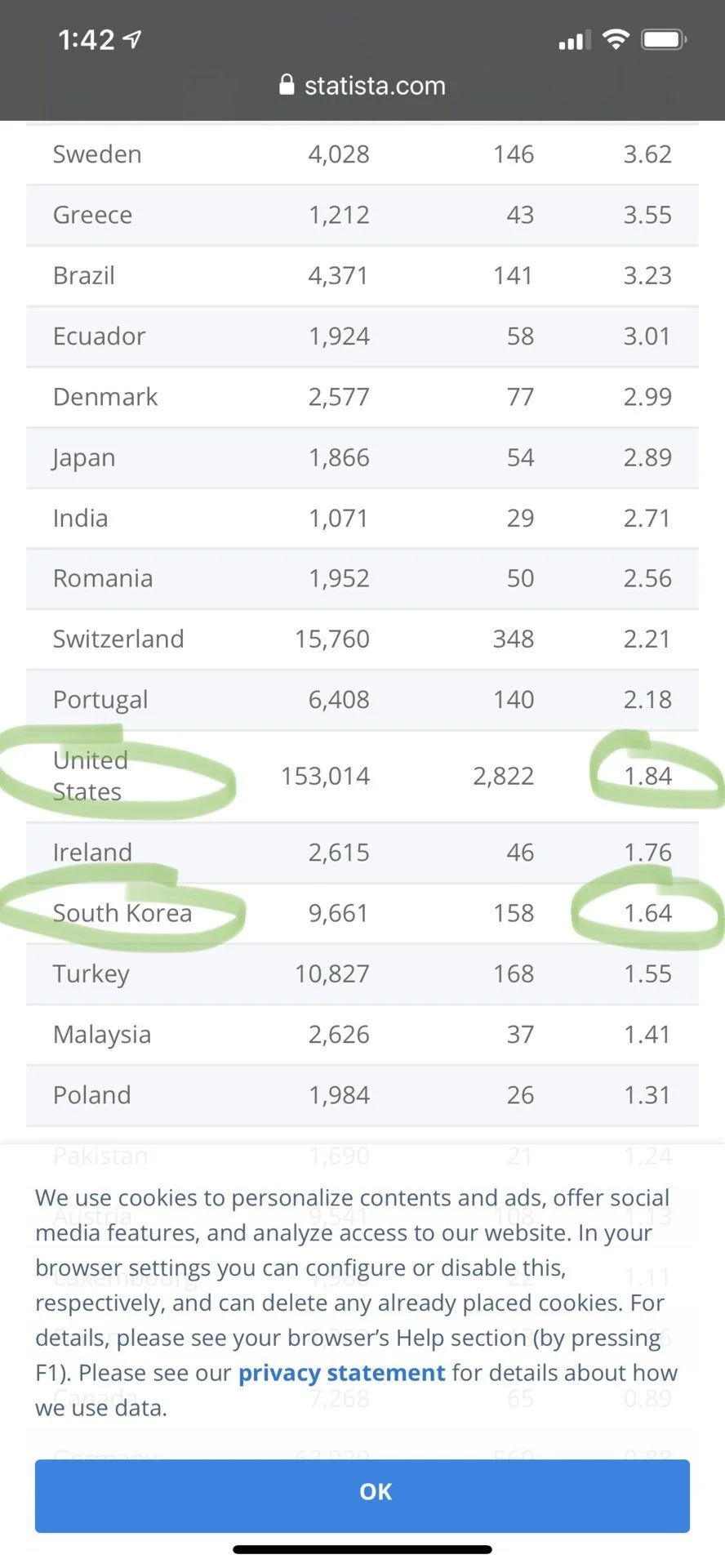The height and width of the screenshot is (1568, 725).
Task: Open the privacy statement link
Action: coord(341,1373)
